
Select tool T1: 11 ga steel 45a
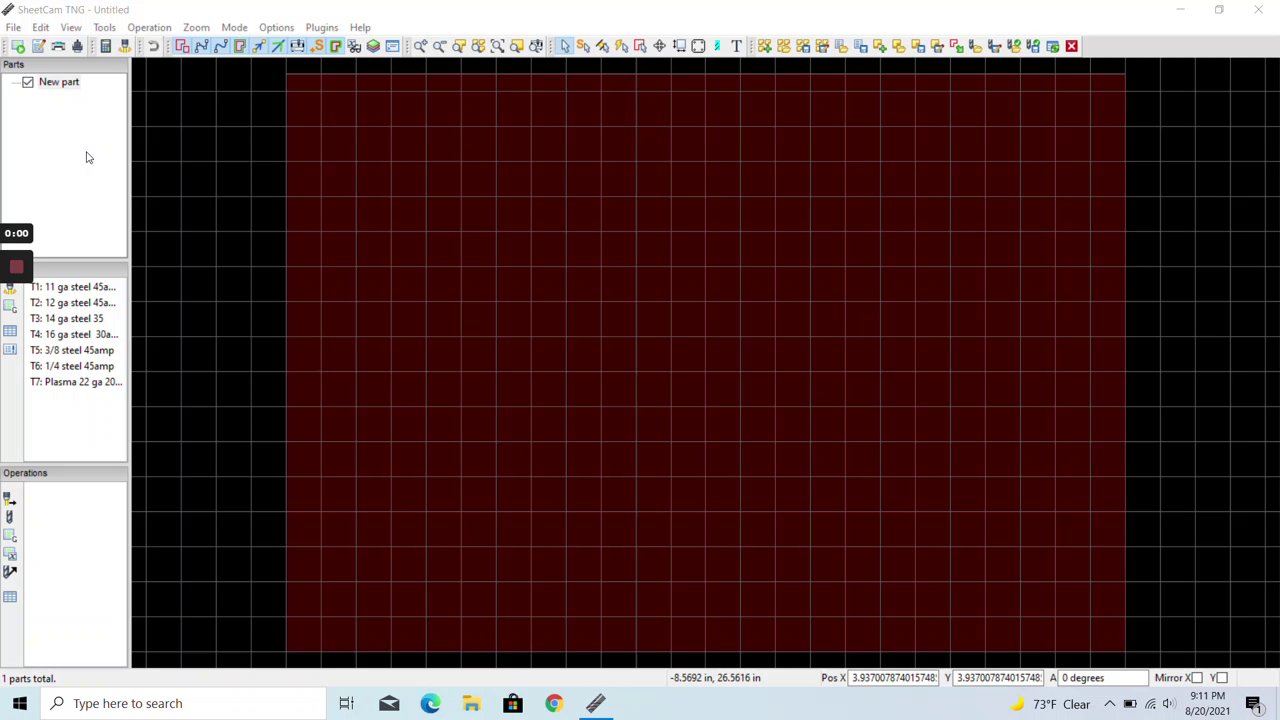(72, 287)
